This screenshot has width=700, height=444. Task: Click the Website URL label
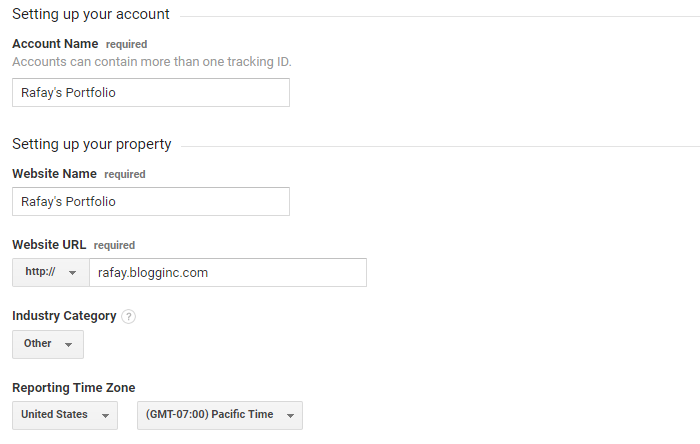(49, 245)
